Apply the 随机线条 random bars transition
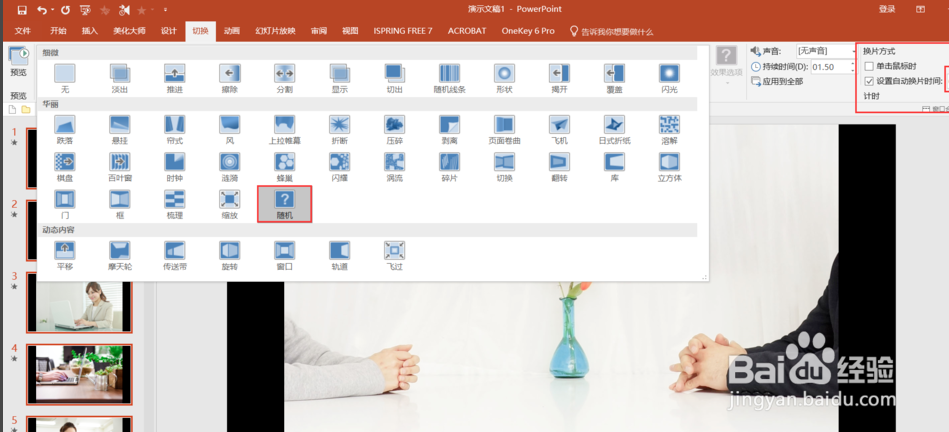 pyautogui.click(x=449, y=79)
